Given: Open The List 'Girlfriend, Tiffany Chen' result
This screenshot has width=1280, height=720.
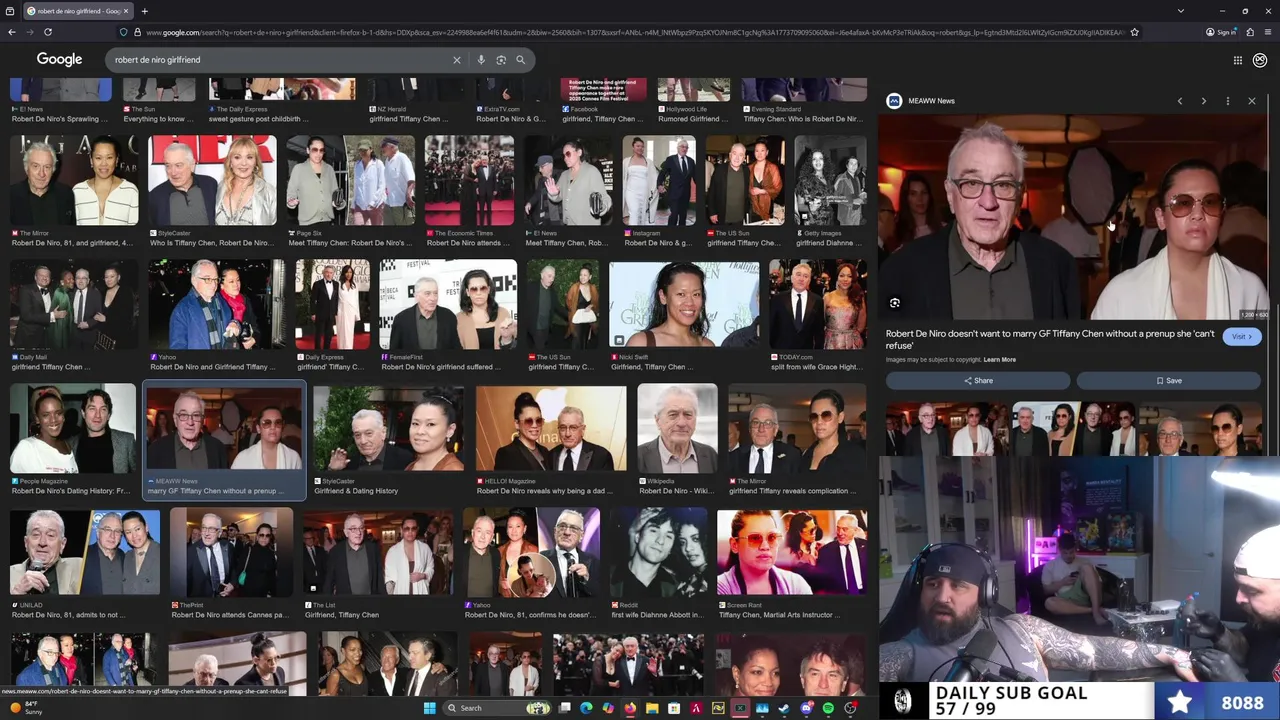Looking at the screenshot, I should click(378, 563).
